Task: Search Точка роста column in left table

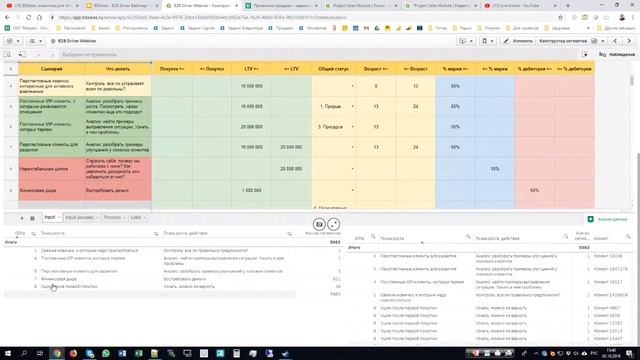Action: 156,233
